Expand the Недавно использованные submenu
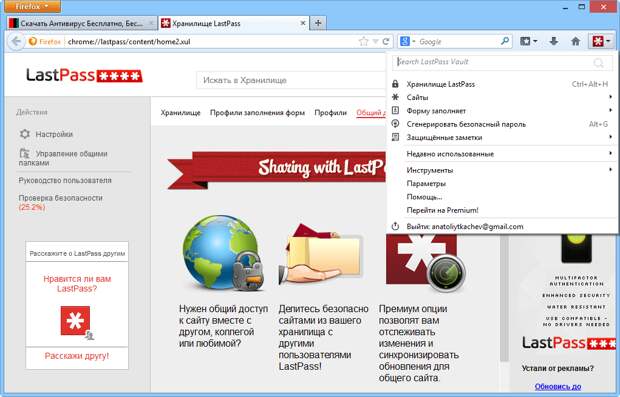 pos(610,153)
